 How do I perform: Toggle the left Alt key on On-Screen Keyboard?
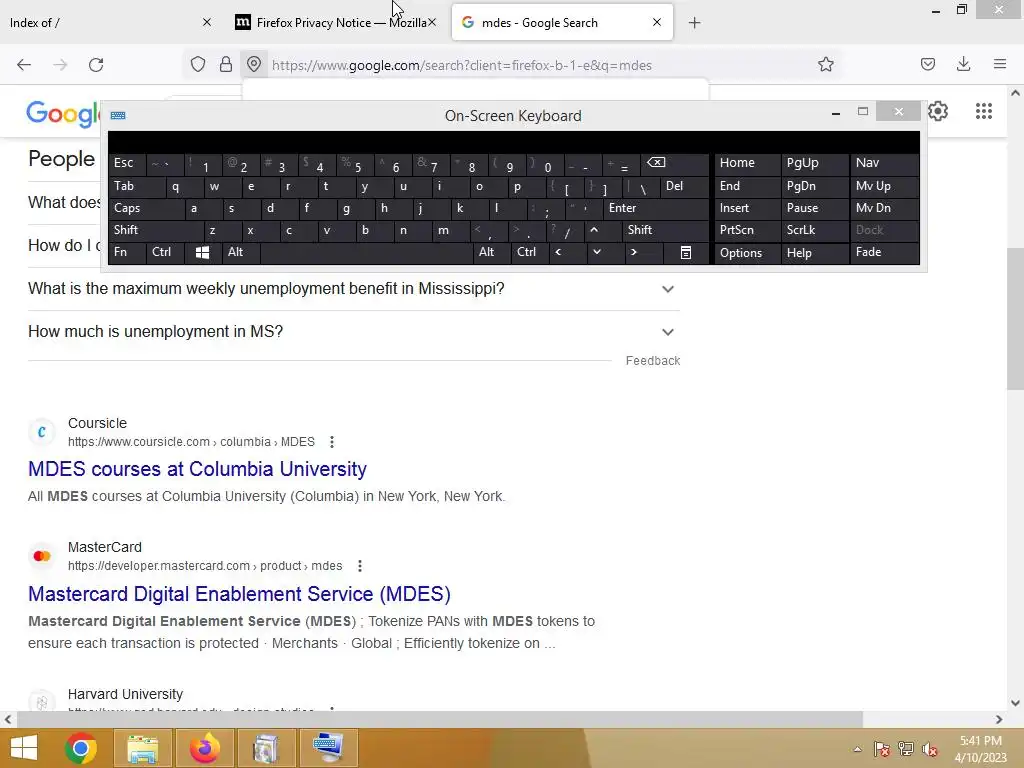click(x=240, y=252)
